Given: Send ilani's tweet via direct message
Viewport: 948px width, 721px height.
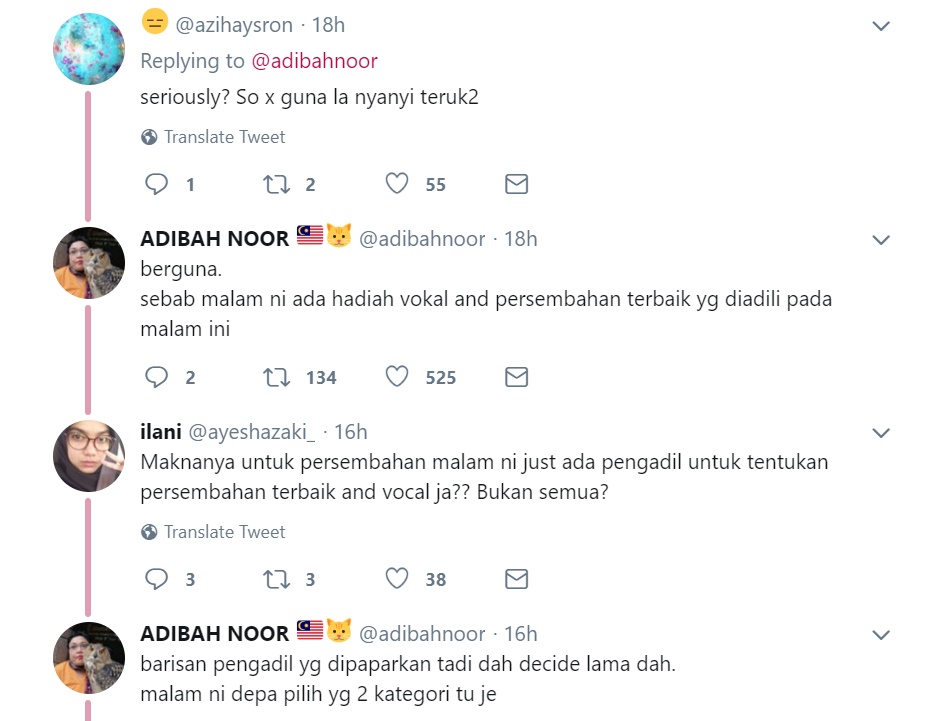Looking at the screenshot, I should click(x=516, y=579).
